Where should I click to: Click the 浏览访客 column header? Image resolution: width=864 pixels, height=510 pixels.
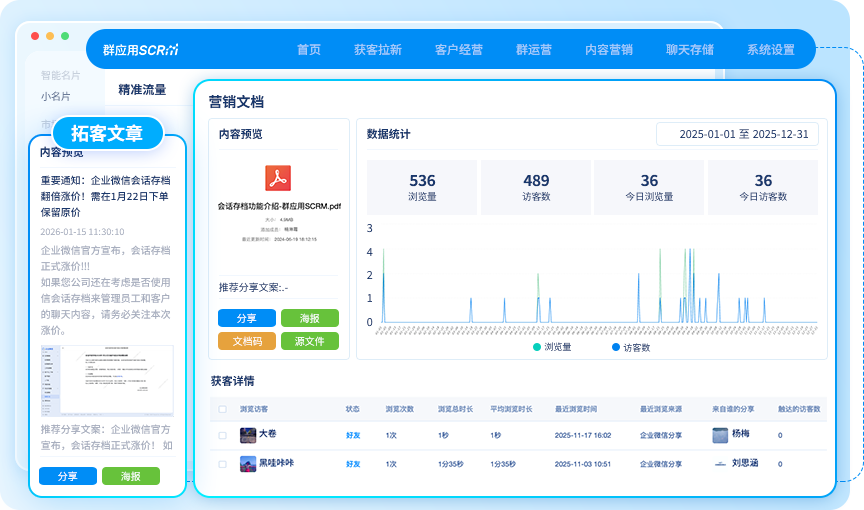[254, 409]
